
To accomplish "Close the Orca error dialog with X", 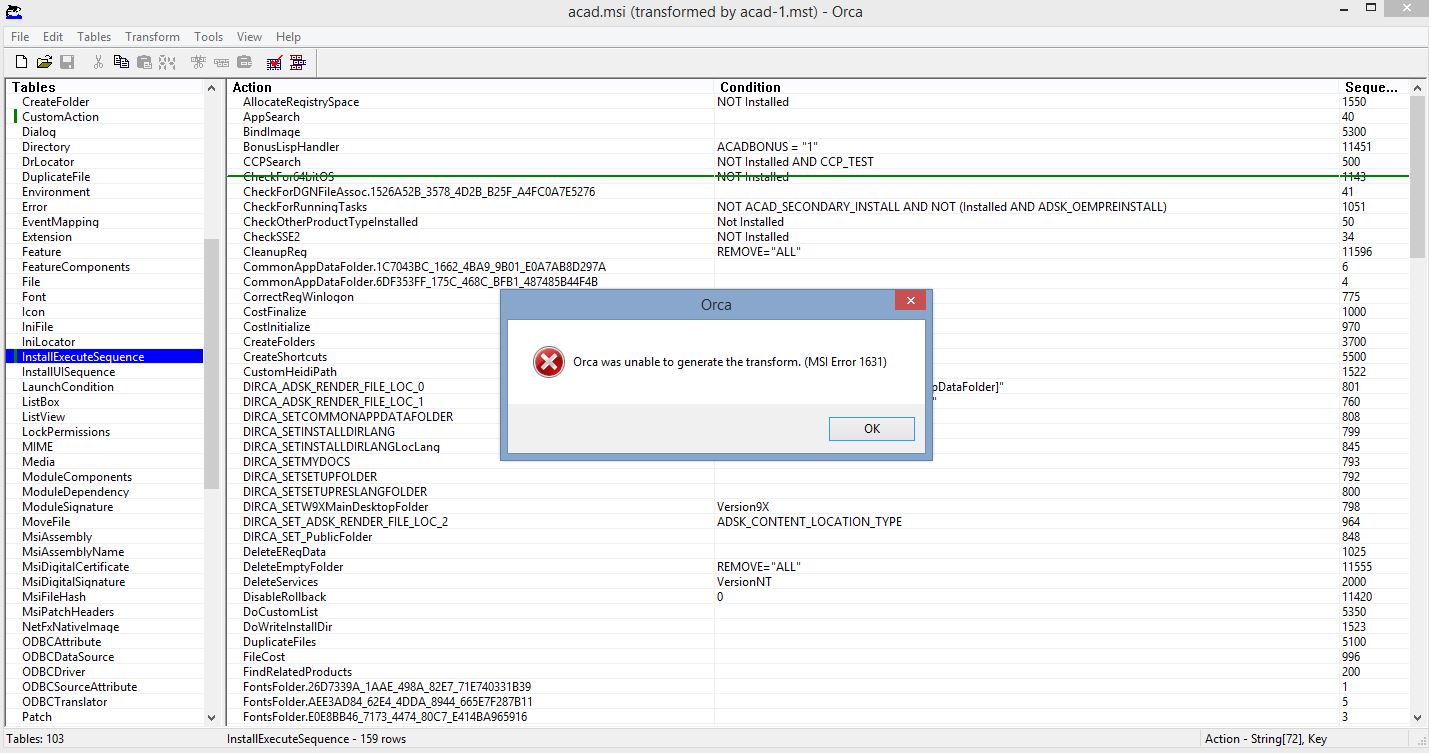I will (x=909, y=300).
